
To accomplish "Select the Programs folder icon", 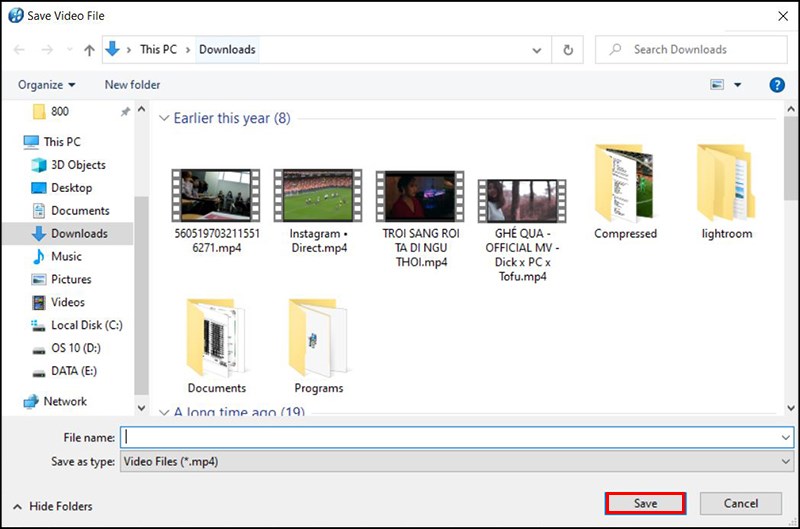I will pyautogui.click(x=318, y=339).
